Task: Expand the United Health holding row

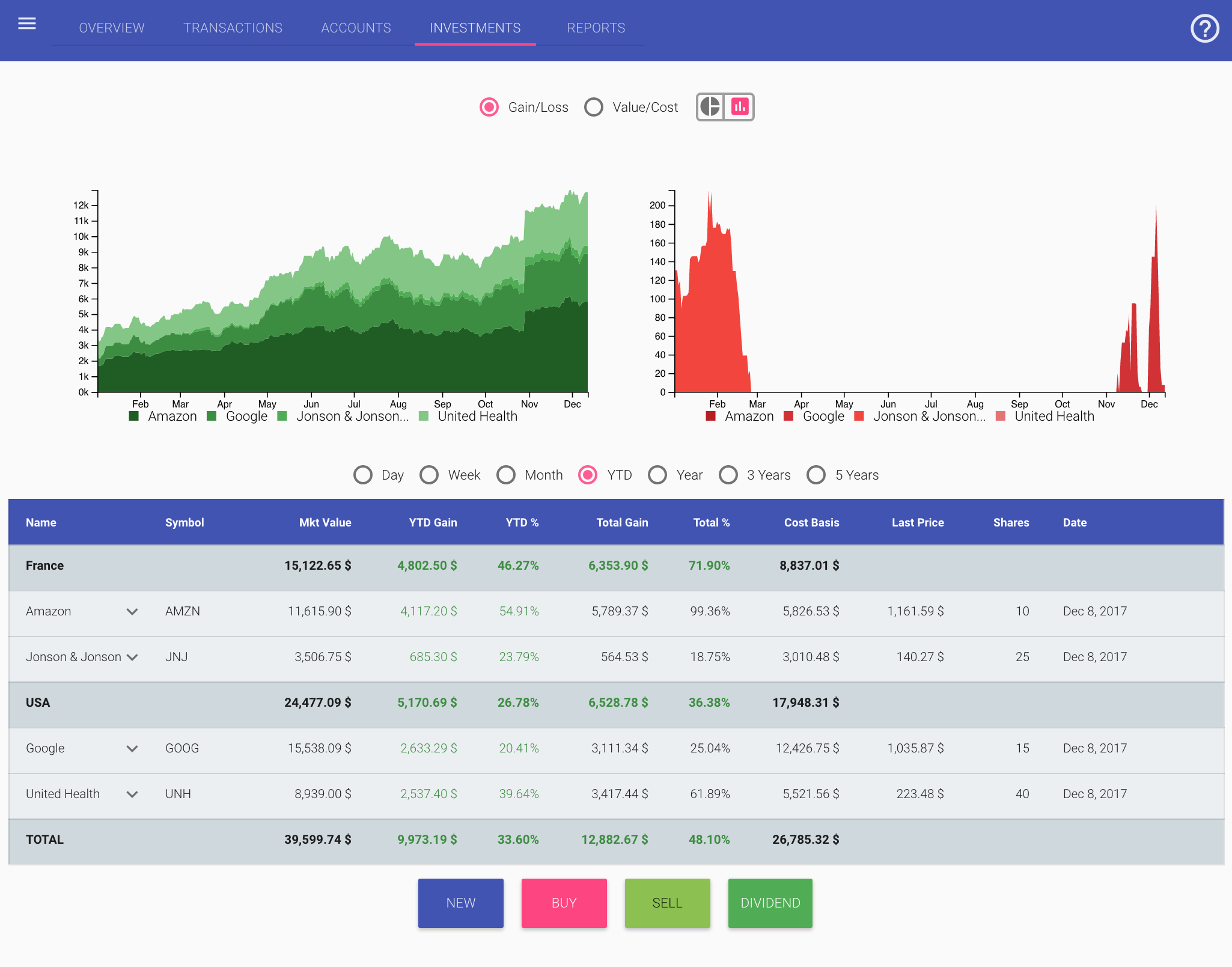Action: point(133,794)
